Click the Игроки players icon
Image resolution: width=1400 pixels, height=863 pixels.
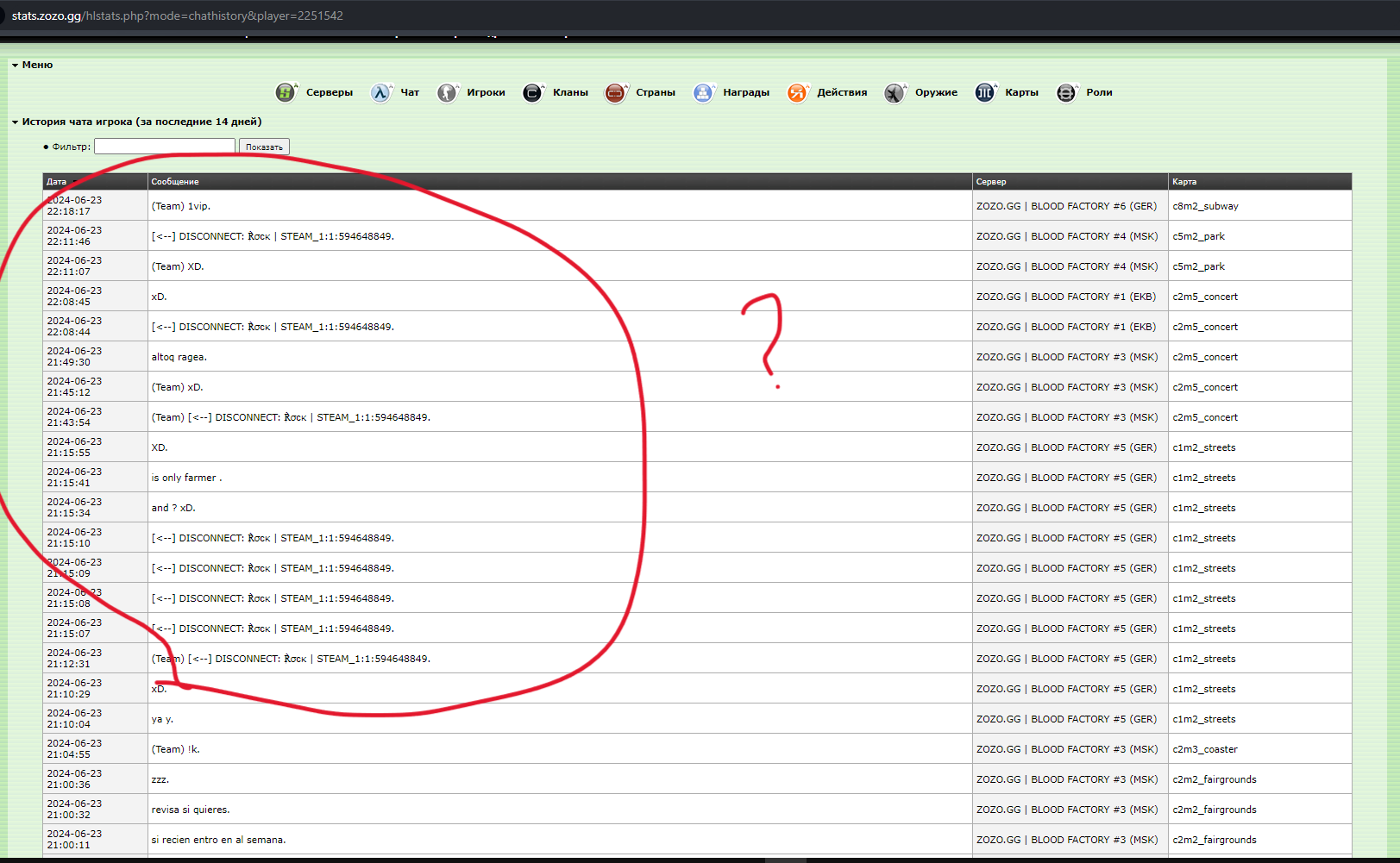point(447,92)
